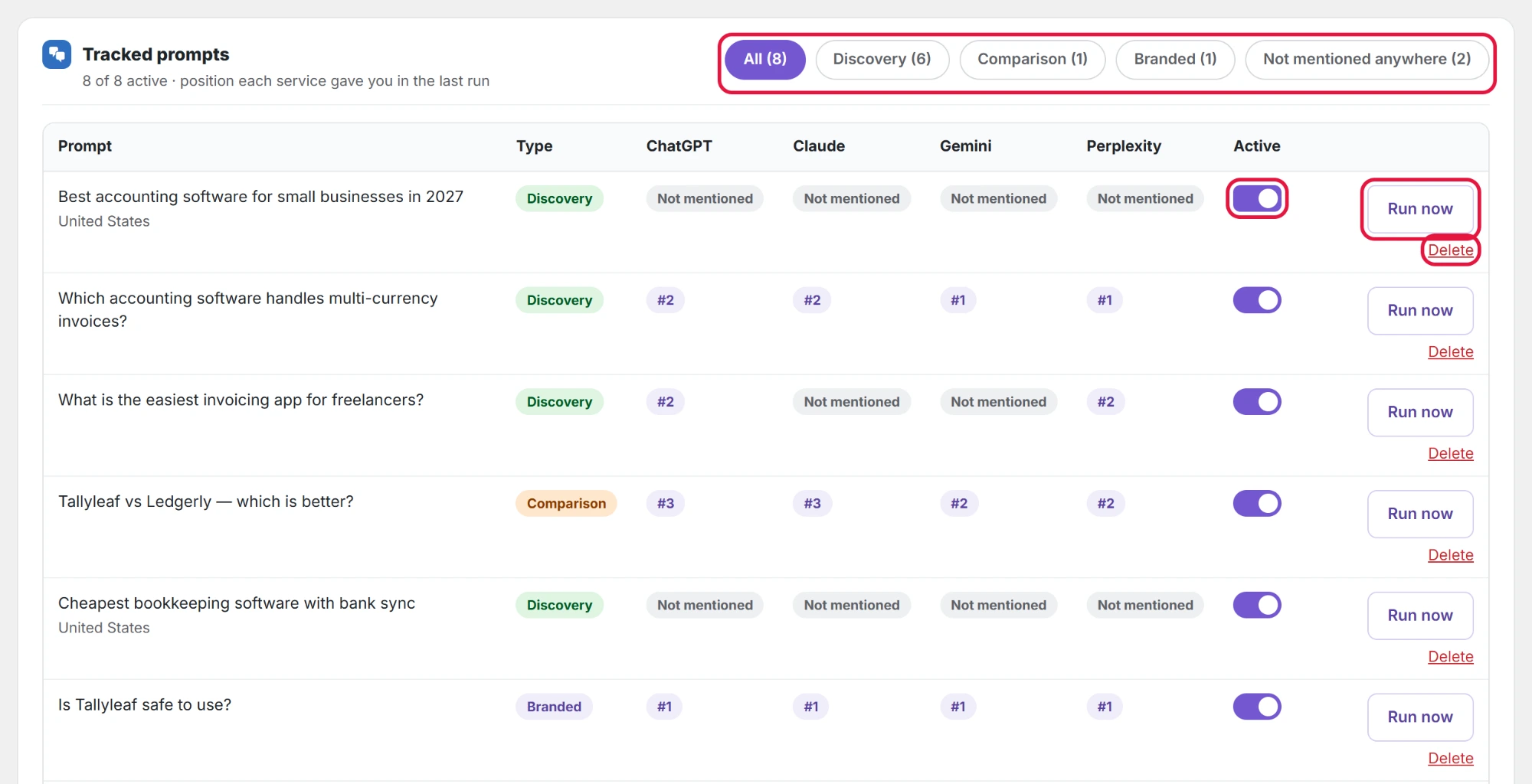
Task: Select the All (8) filter tab
Action: pos(764,59)
